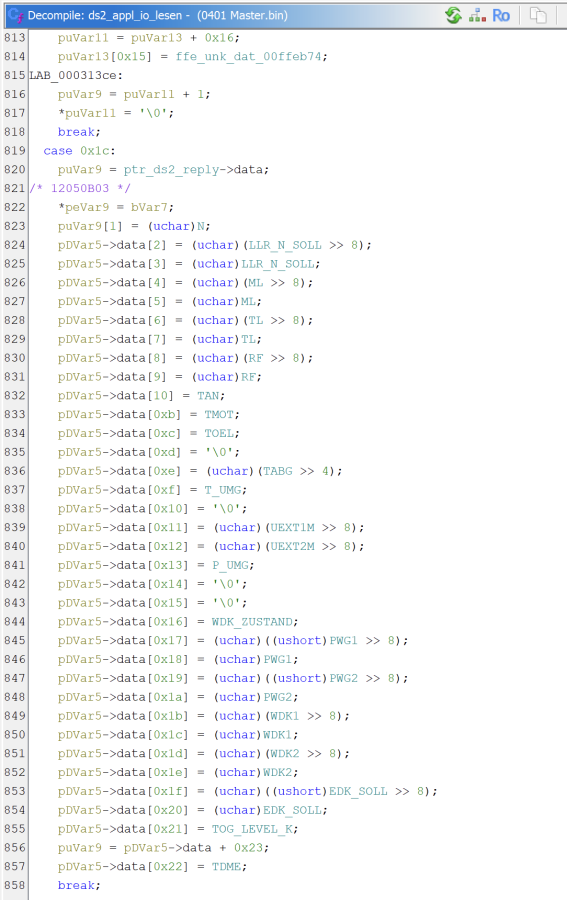The image size is (567, 900).
Task: Click WDK2 on line 852
Action: [278, 773]
